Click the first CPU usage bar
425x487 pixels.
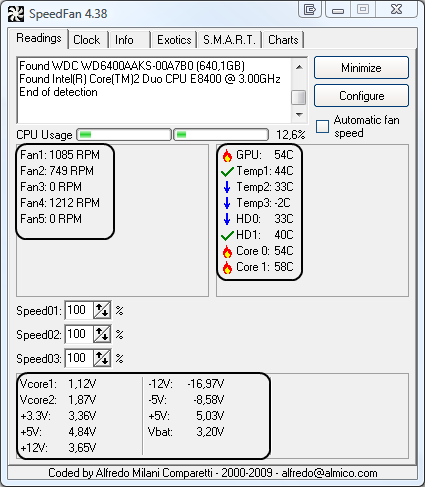[x=124, y=135]
